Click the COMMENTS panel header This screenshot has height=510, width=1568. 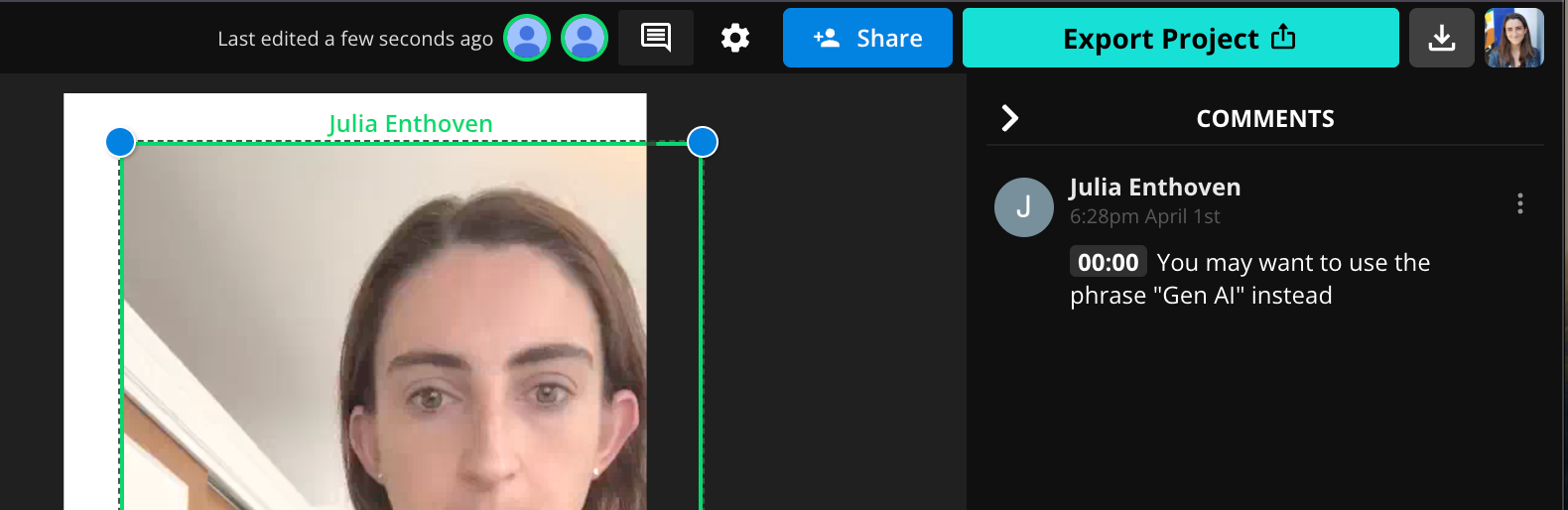[x=1264, y=119]
